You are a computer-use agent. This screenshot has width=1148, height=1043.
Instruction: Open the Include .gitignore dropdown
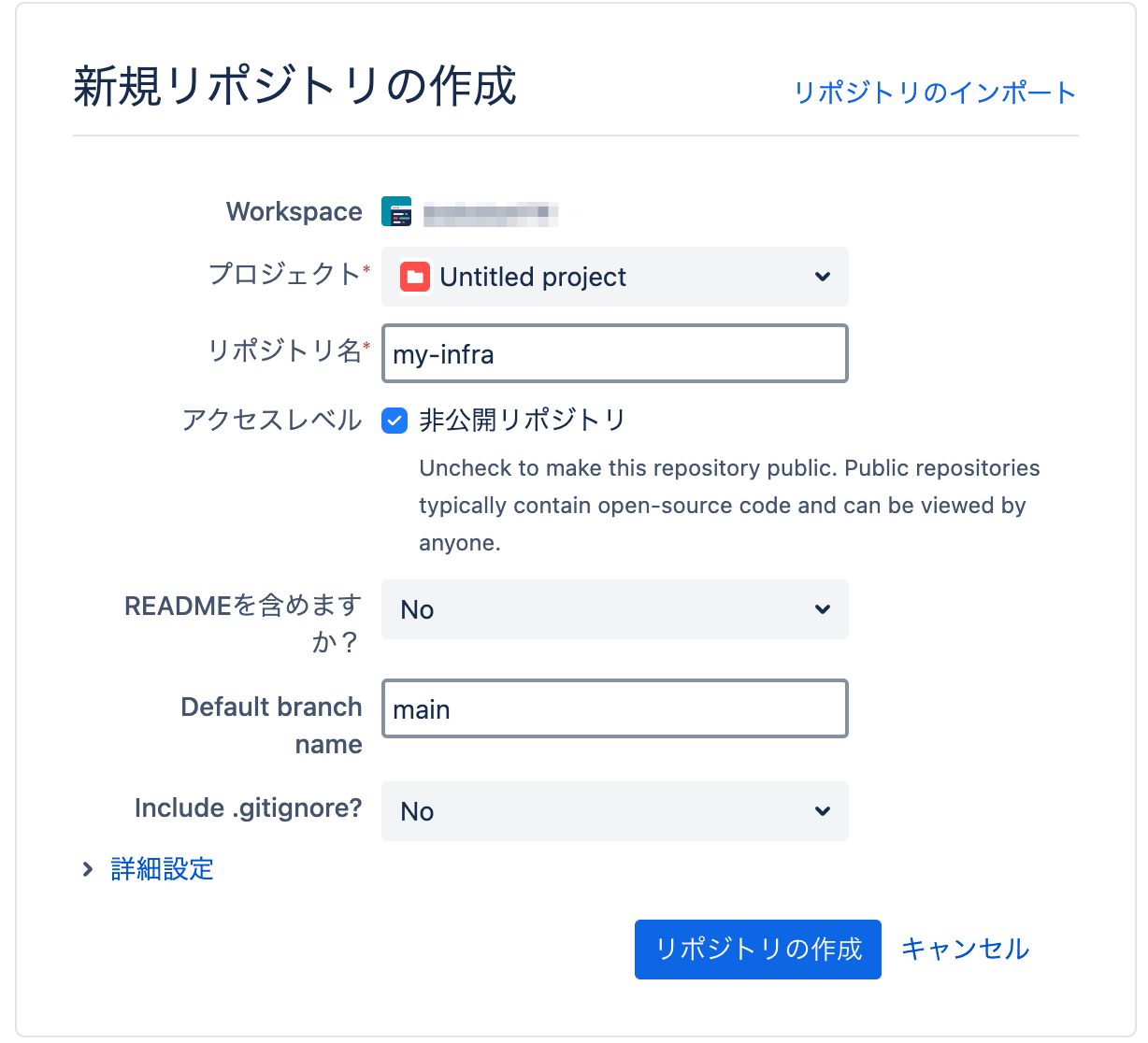point(615,811)
